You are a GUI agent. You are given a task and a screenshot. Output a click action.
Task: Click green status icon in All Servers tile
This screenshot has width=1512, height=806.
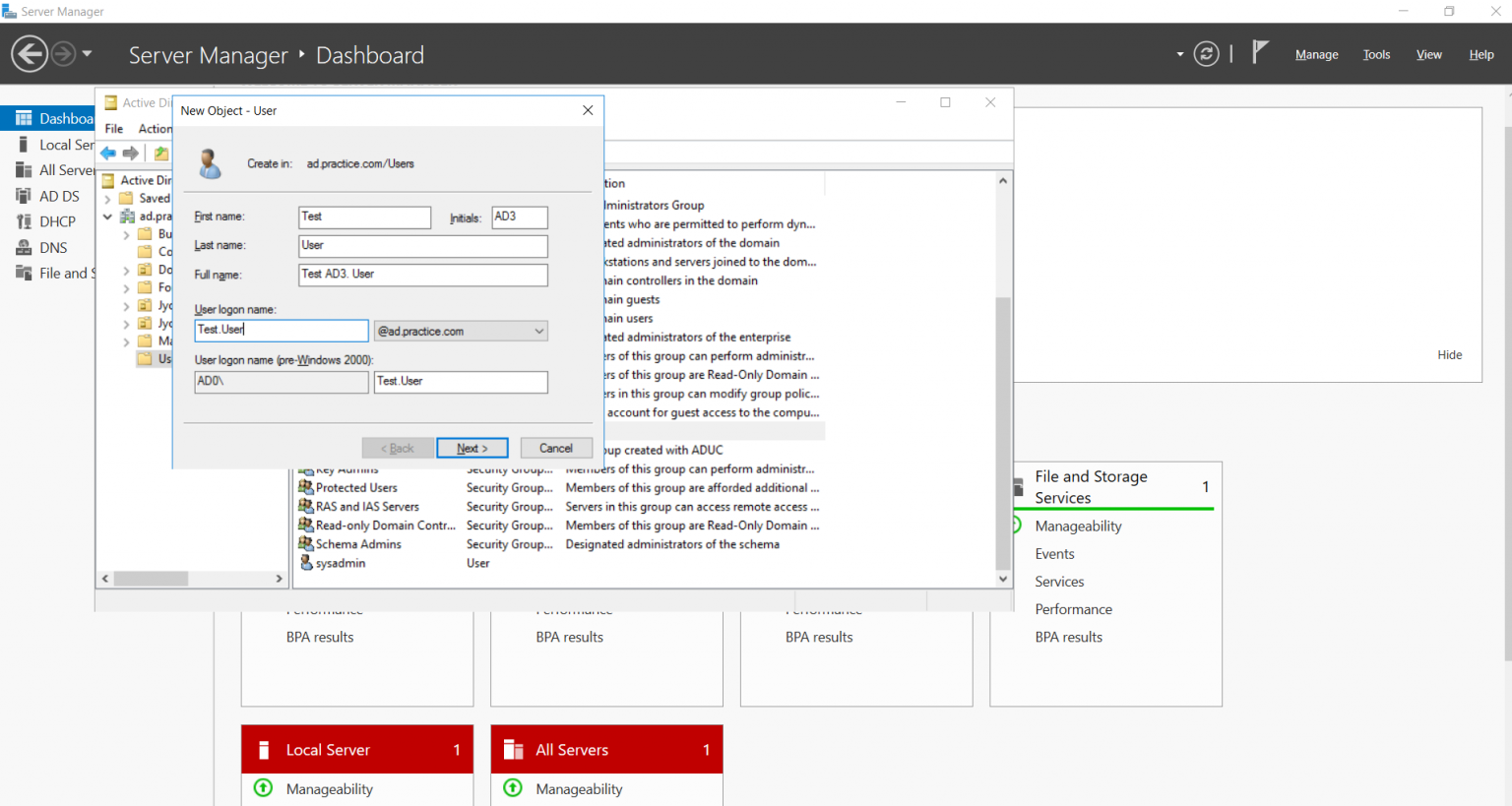coord(513,788)
